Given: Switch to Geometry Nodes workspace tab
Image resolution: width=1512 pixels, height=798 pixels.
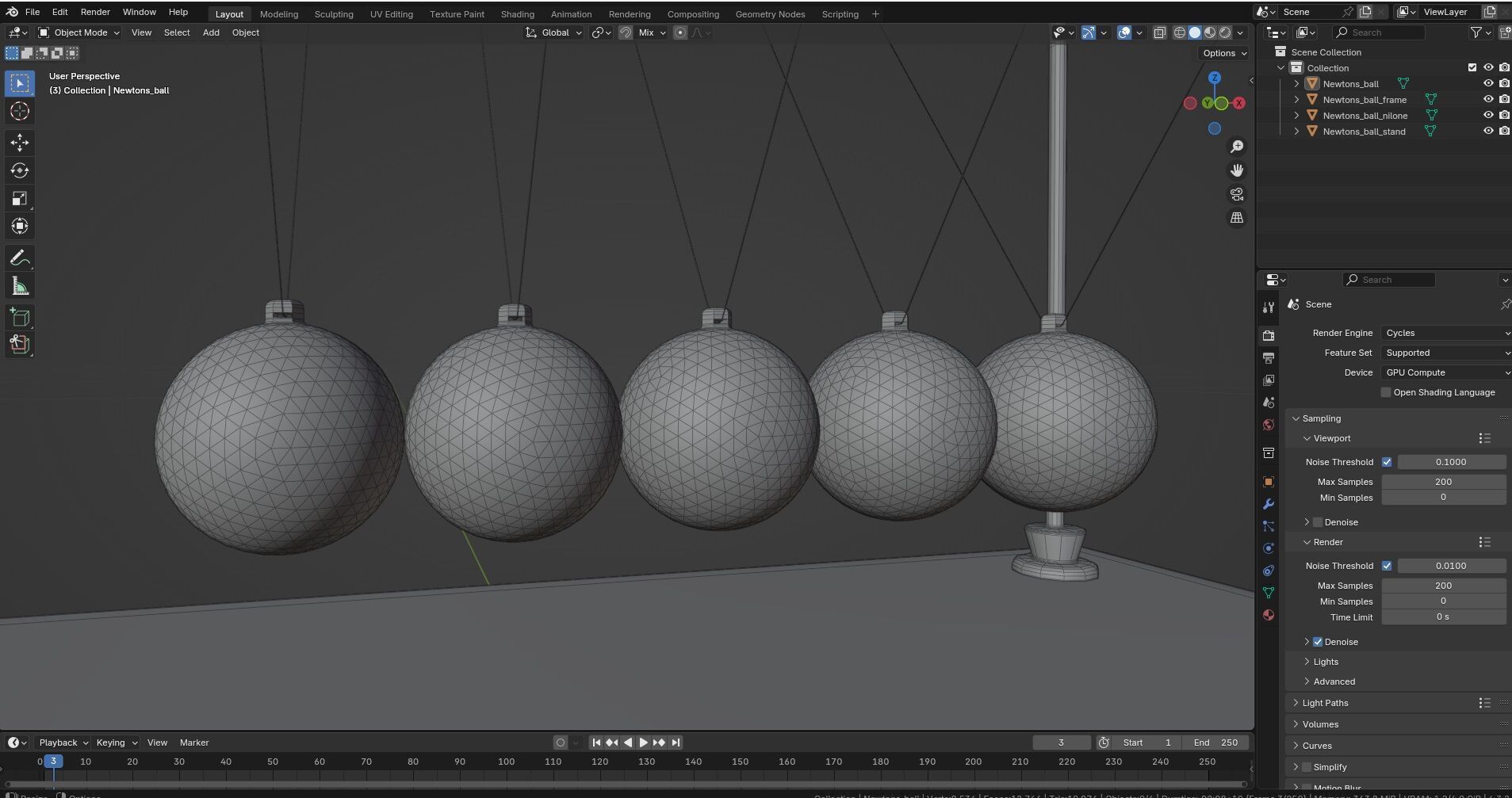Looking at the screenshot, I should click(x=770, y=14).
